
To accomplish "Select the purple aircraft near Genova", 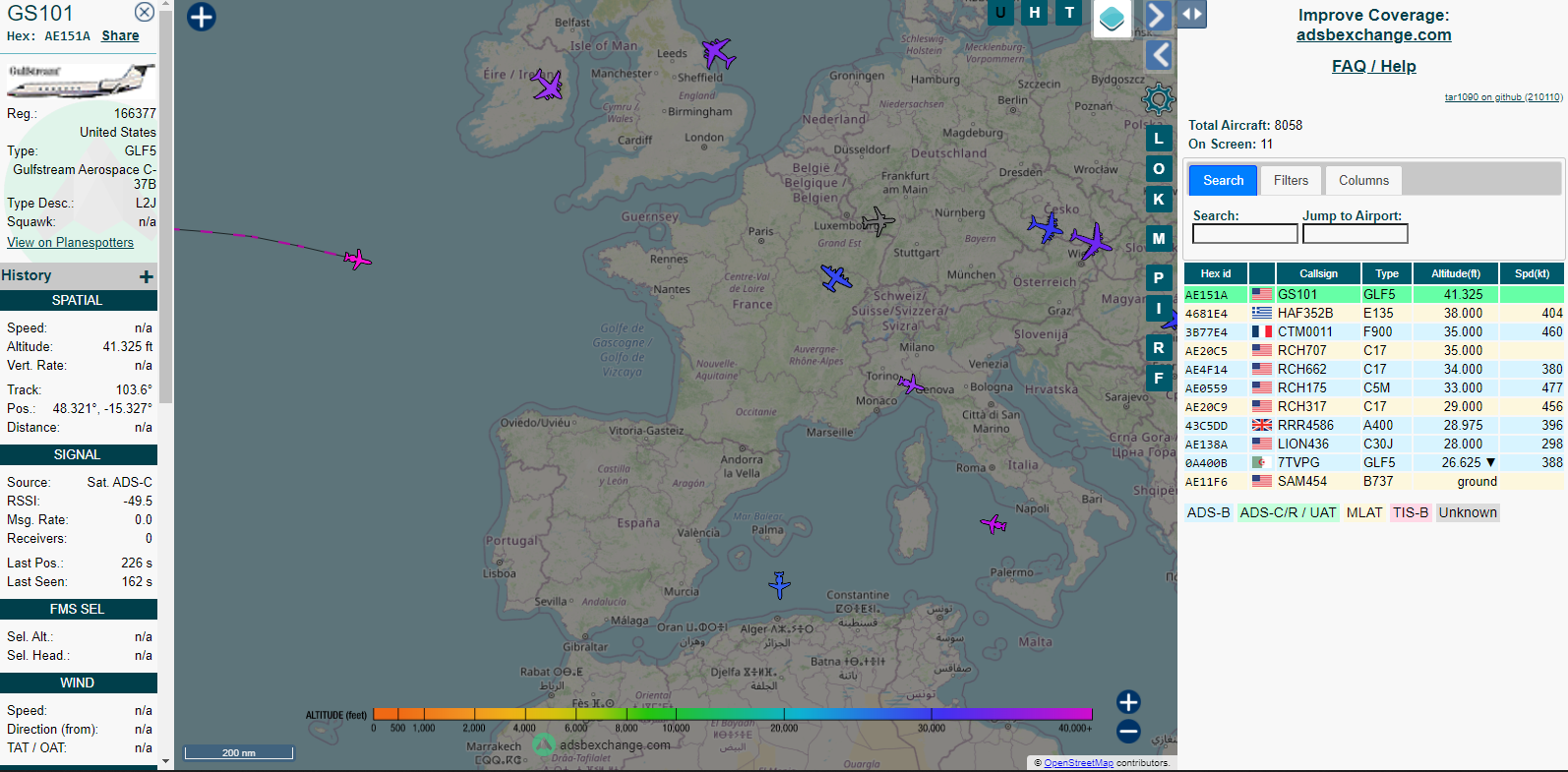I will click(911, 384).
